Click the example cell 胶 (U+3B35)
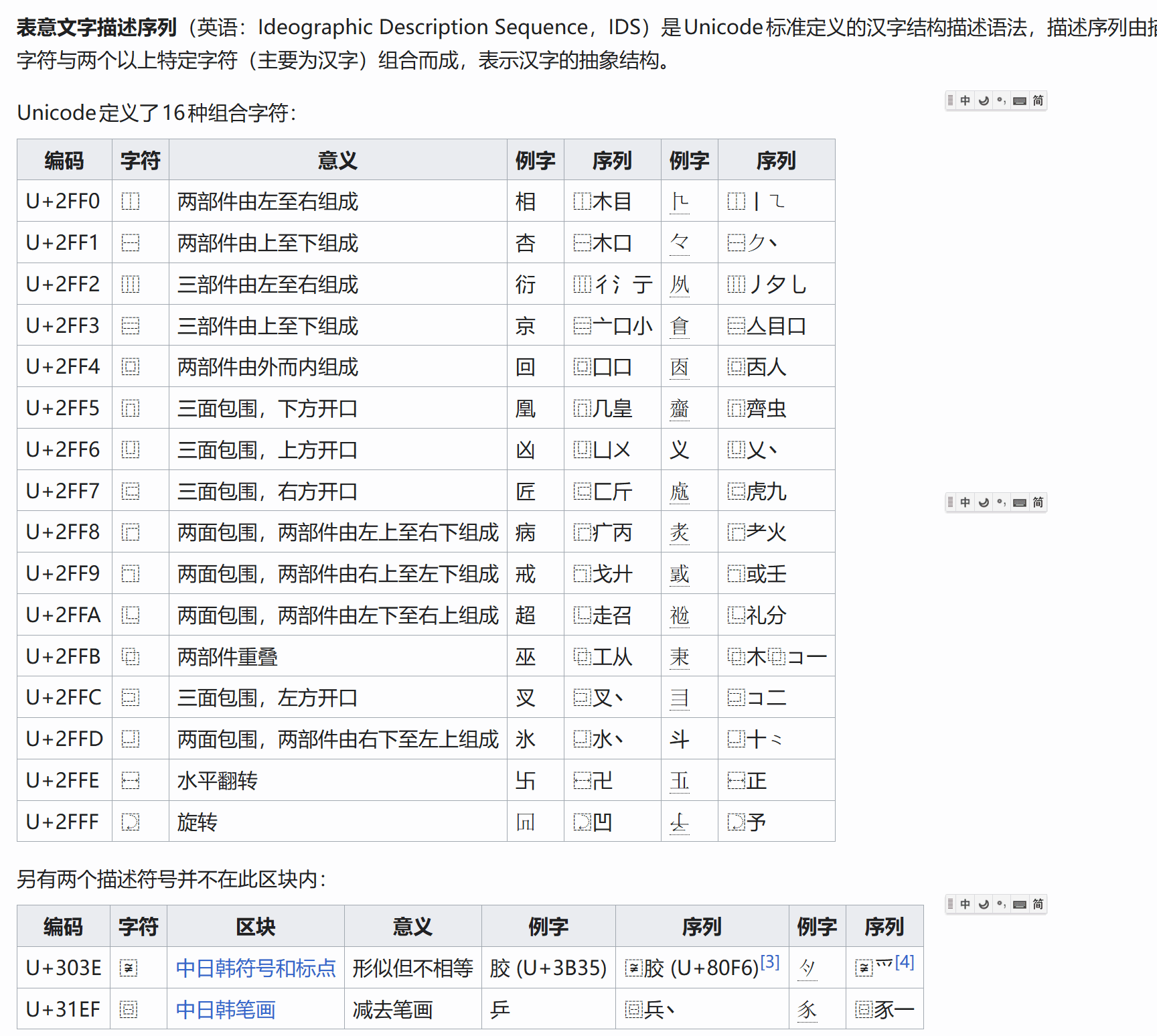1157x1036 pixels. point(548,968)
